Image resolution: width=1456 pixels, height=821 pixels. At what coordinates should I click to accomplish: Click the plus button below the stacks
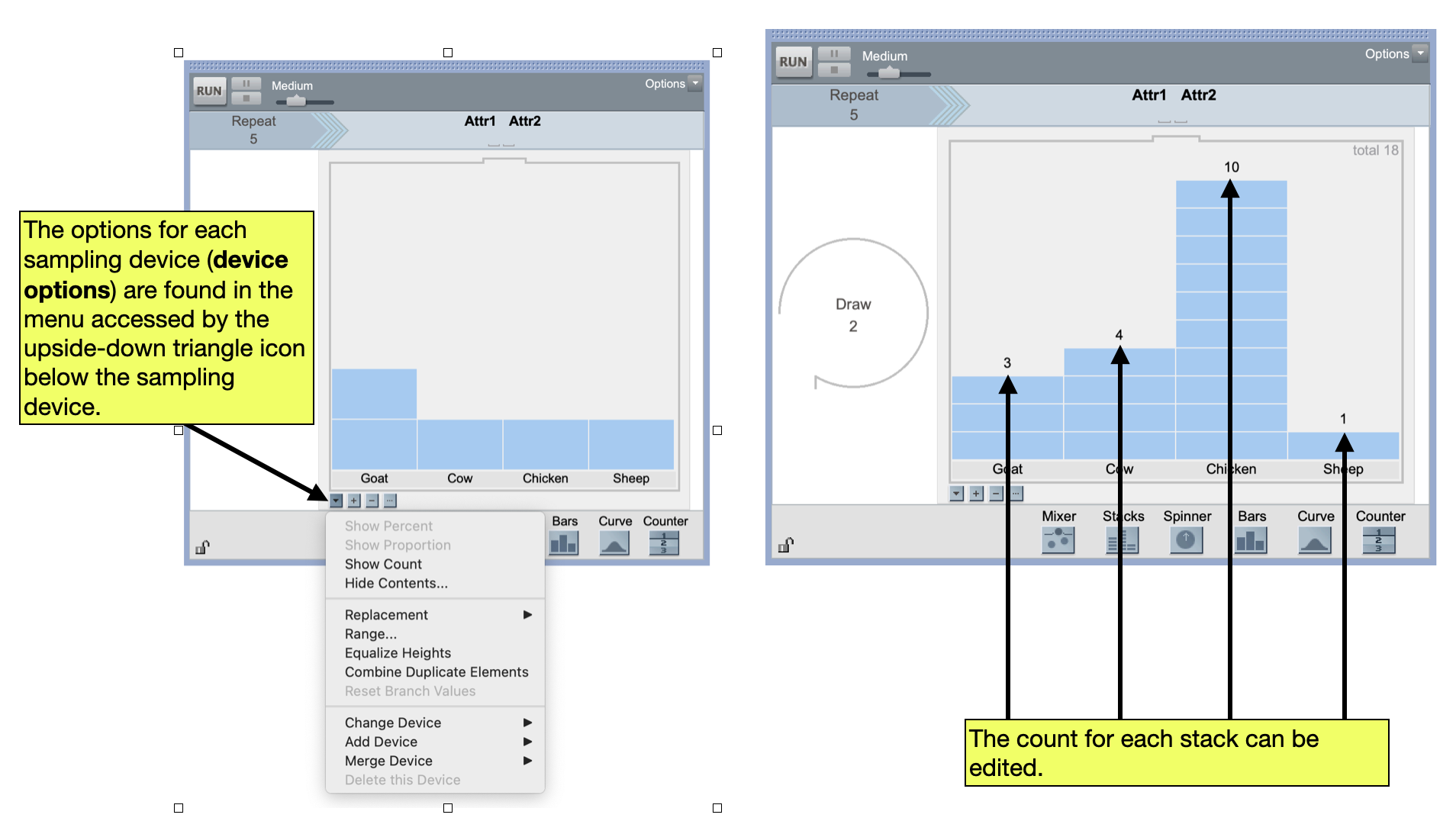click(975, 494)
